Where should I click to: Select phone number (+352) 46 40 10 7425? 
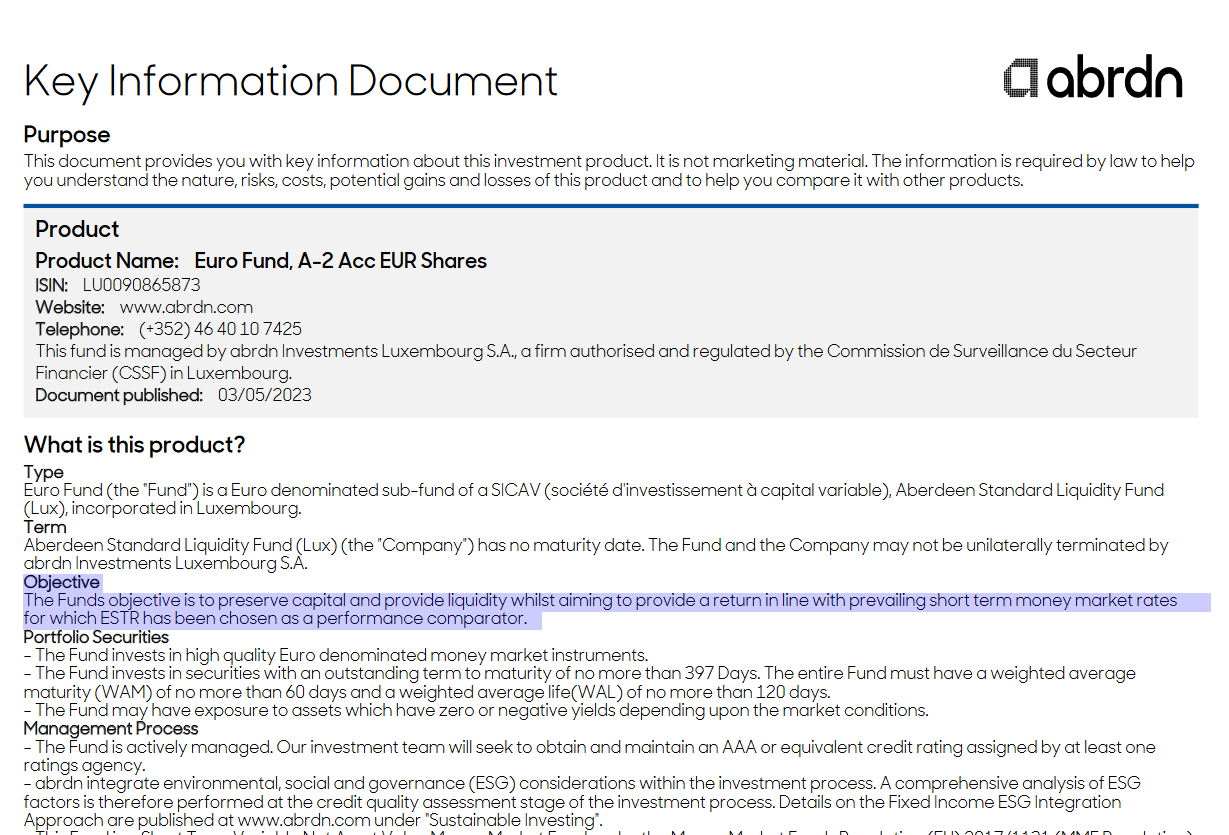tap(220, 329)
